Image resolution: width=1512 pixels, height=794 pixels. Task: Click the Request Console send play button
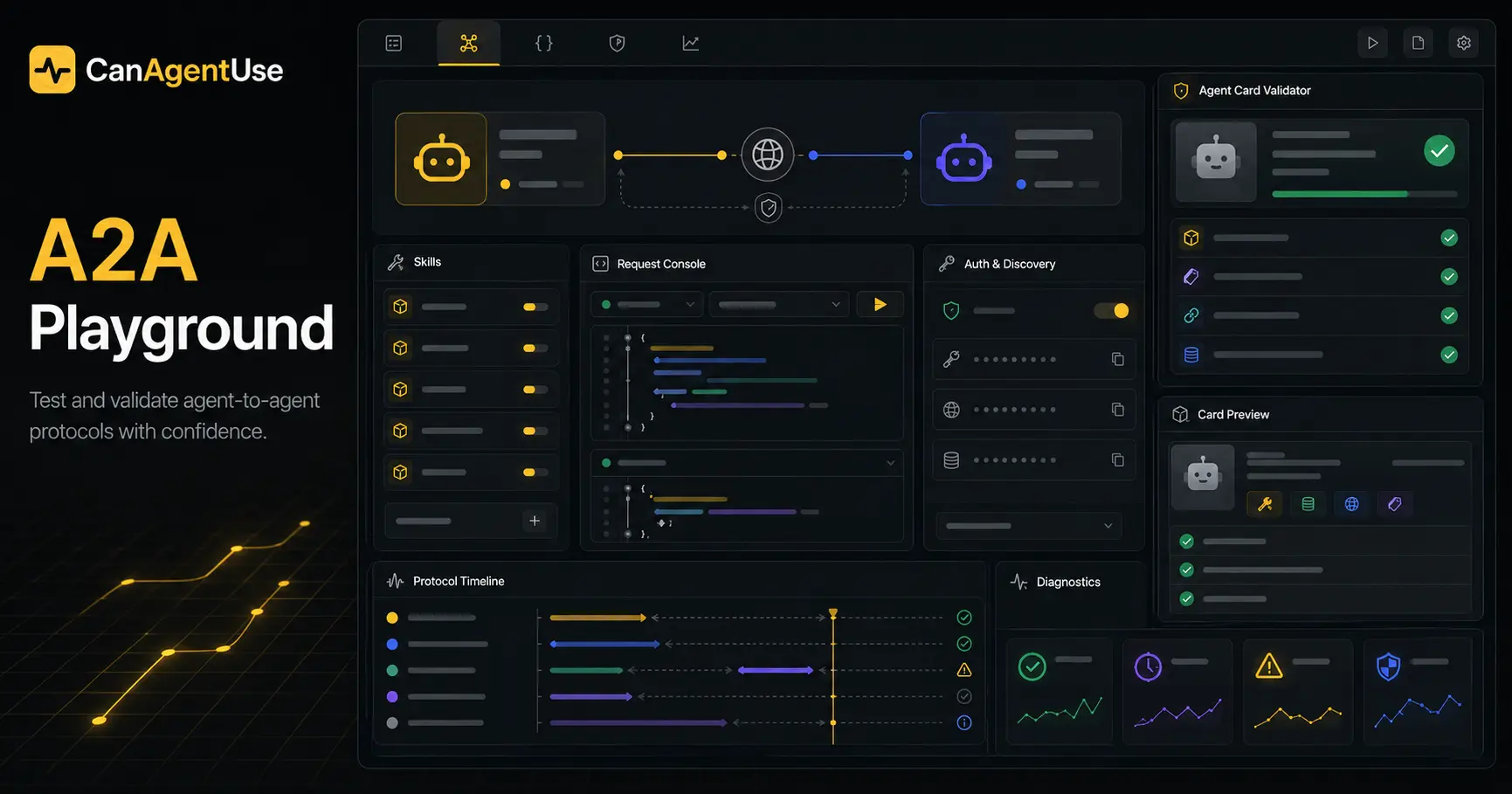(x=880, y=305)
